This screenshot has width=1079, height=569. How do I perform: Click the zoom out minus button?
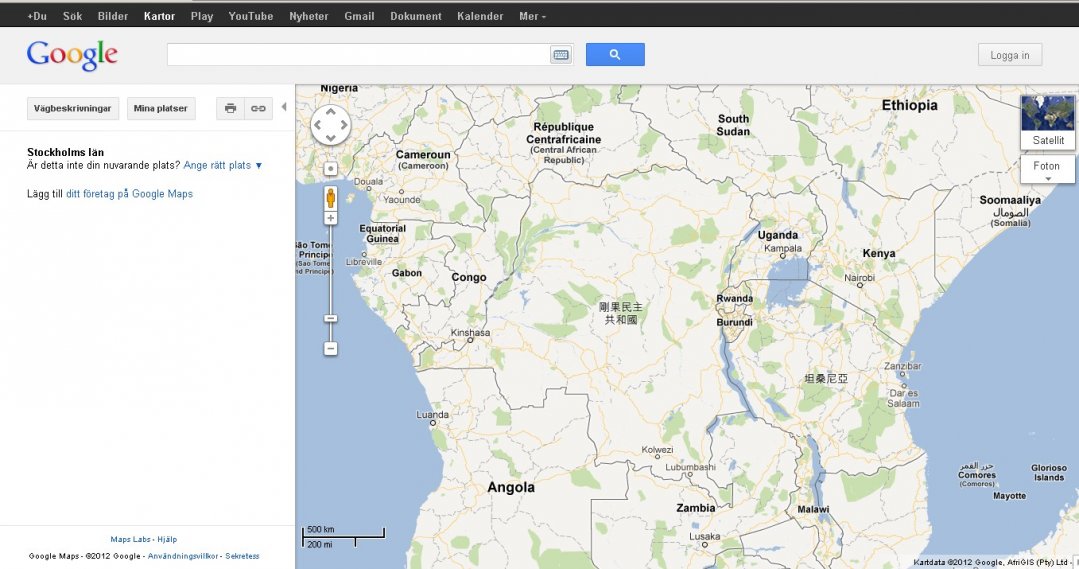[x=331, y=349]
